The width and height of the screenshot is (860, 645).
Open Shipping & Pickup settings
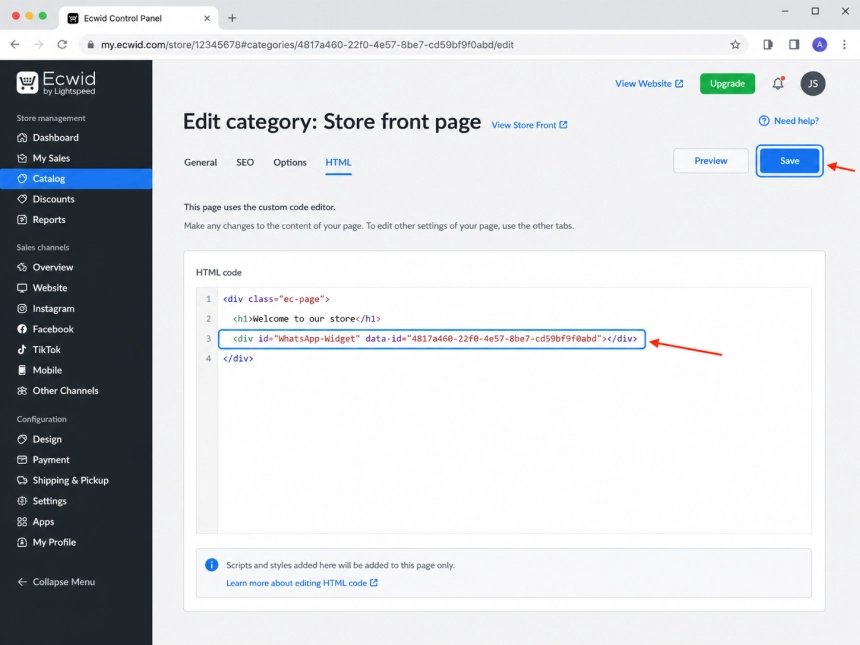[x=70, y=480]
